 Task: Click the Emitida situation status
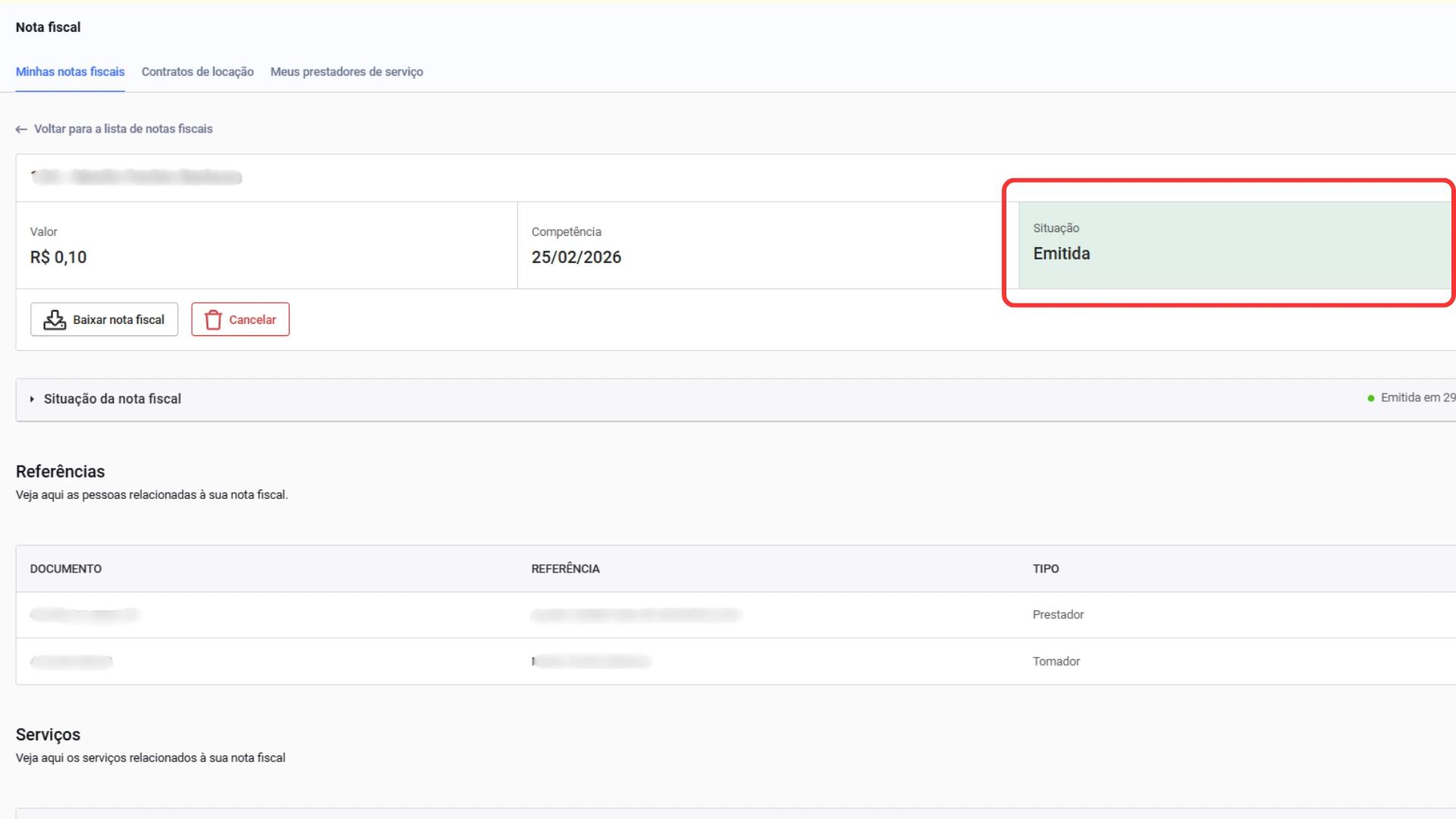coord(1062,253)
